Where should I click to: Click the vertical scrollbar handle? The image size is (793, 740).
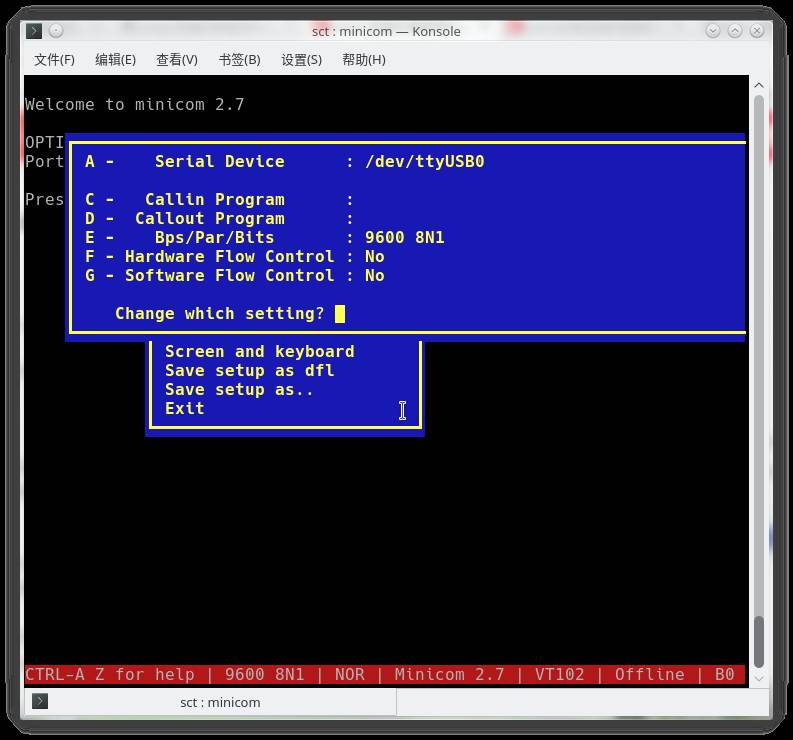pyautogui.click(x=759, y=641)
